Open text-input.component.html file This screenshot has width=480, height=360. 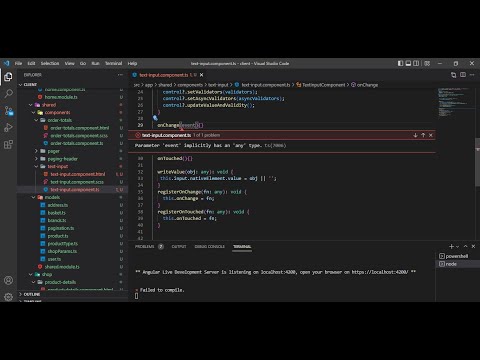coord(78,174)
